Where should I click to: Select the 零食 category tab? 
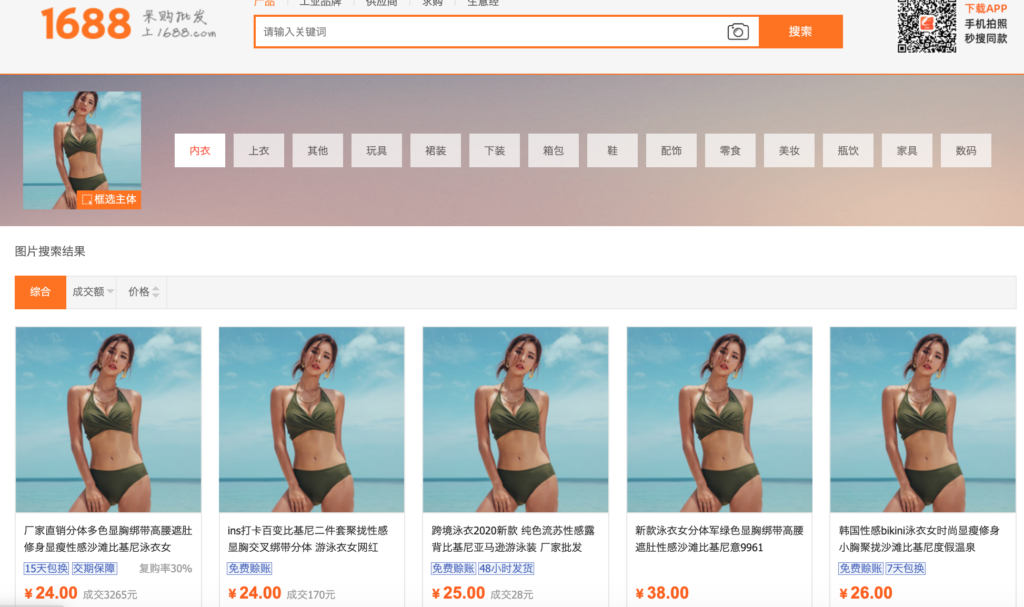[x=730, y=150]
